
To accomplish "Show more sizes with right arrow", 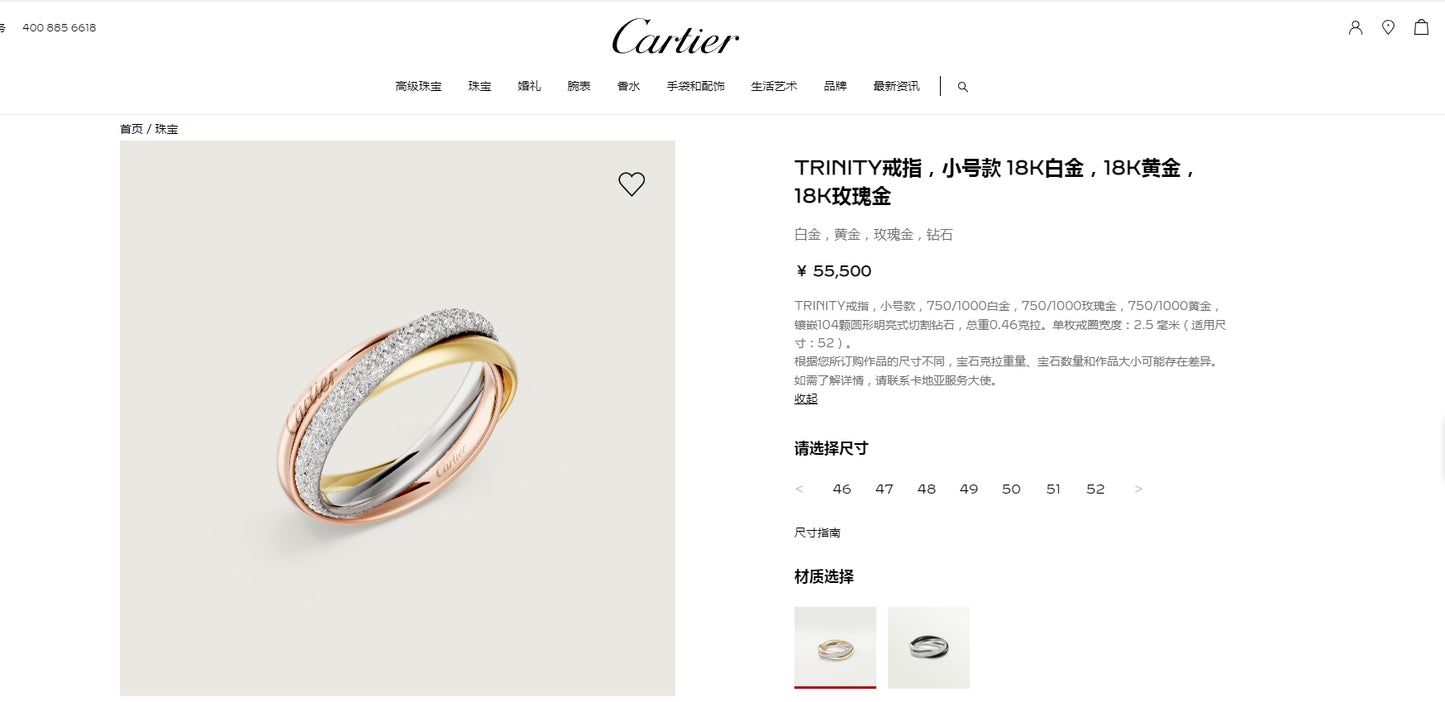I will 1138,489.
